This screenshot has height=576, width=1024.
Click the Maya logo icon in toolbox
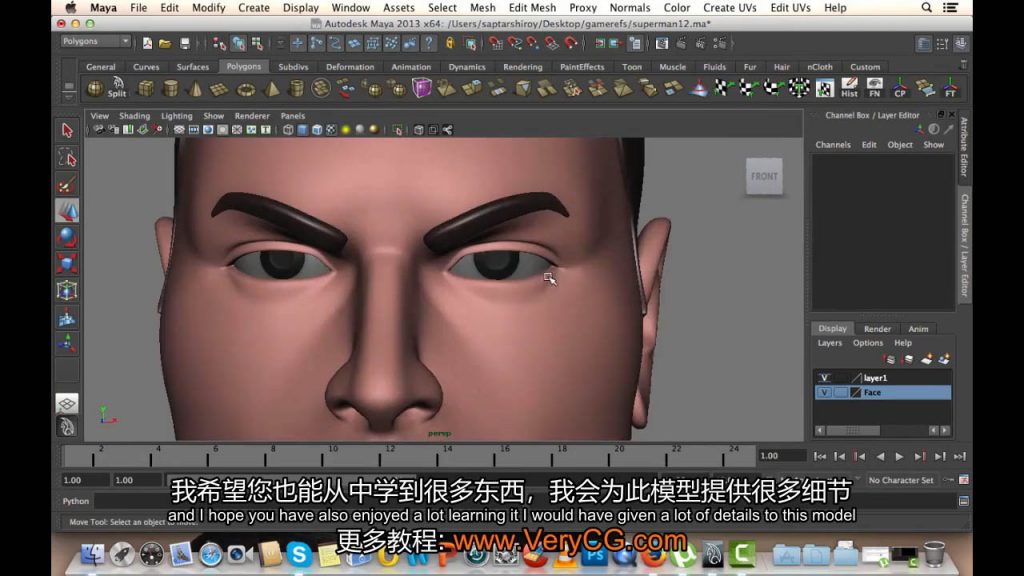point(67,427)
